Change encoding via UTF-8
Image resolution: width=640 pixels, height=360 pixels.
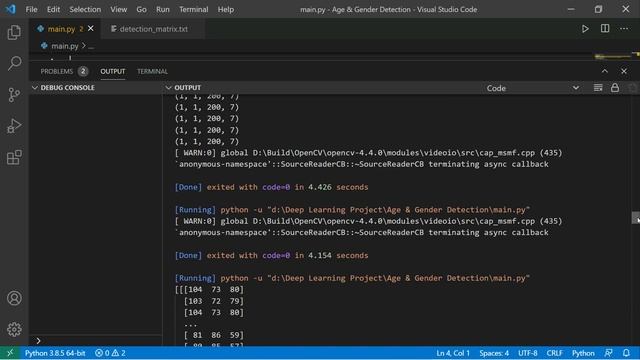[x=528, y=353]
